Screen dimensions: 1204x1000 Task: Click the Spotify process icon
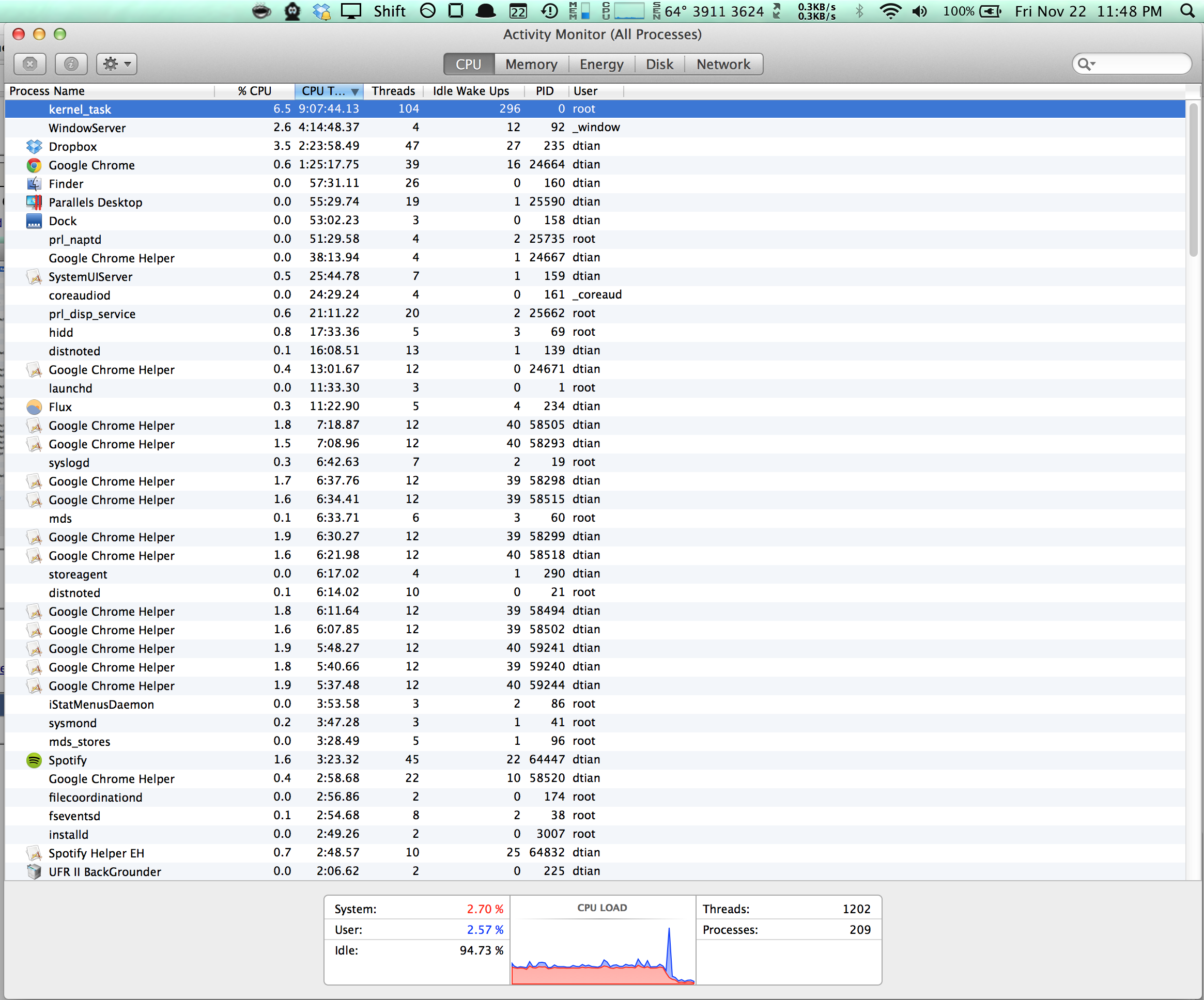tap(35, 760)
